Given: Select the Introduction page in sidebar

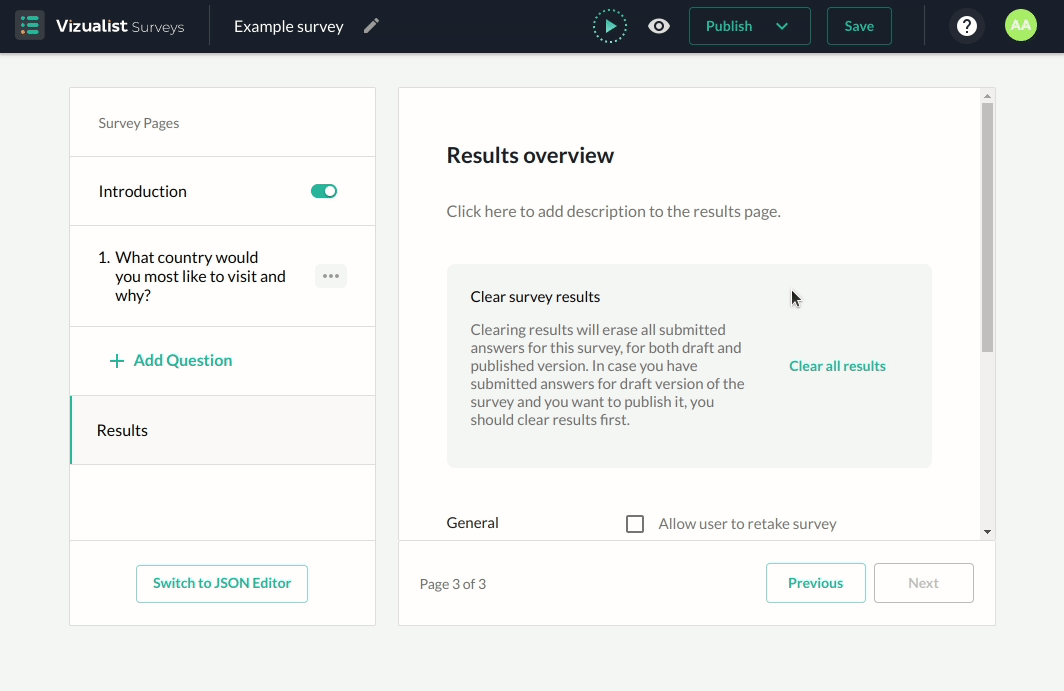Looking at the screenshot, I should coord(143,191).
